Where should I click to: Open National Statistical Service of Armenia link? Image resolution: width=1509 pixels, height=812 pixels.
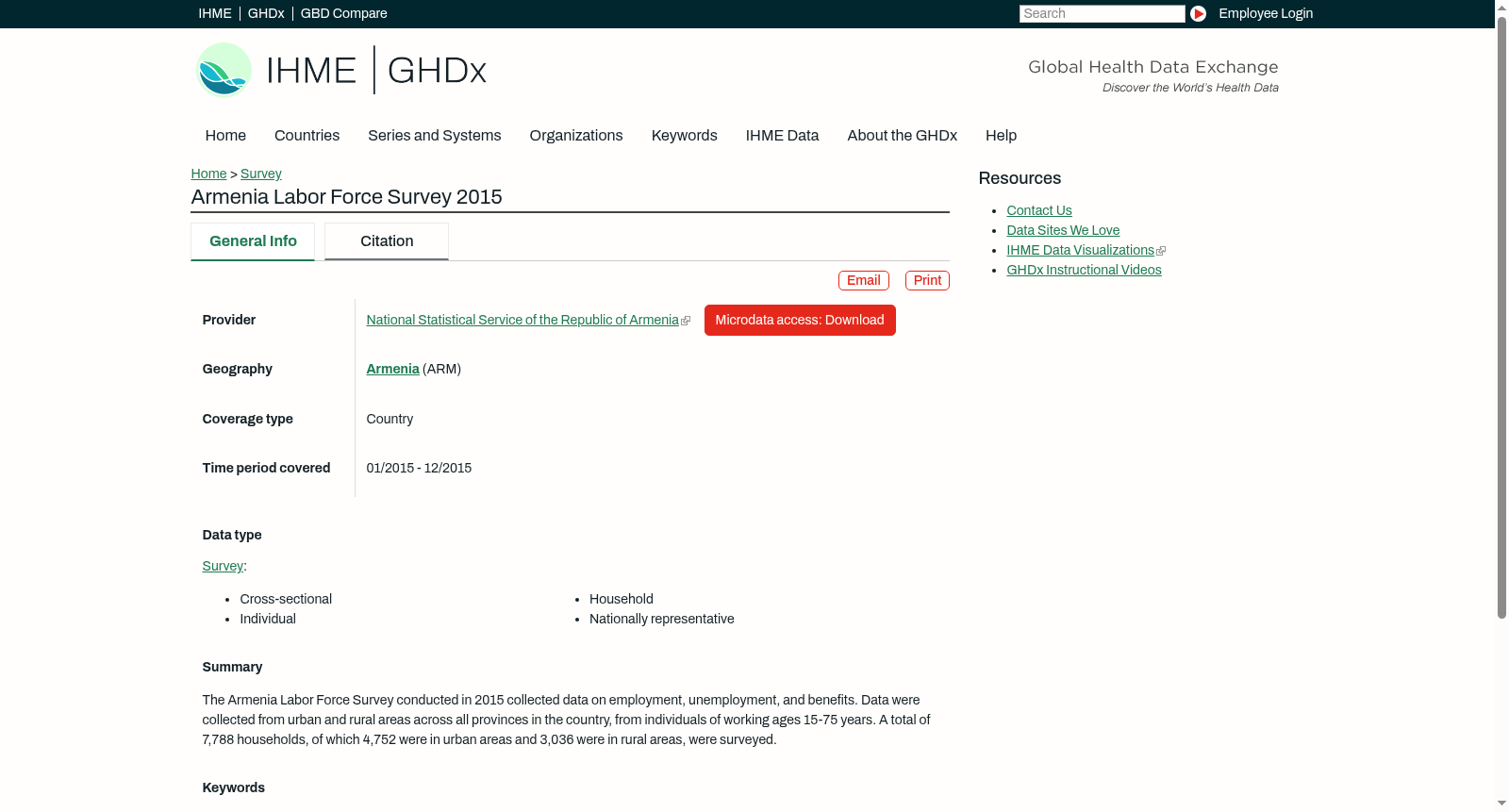click(x=522, y=321)
